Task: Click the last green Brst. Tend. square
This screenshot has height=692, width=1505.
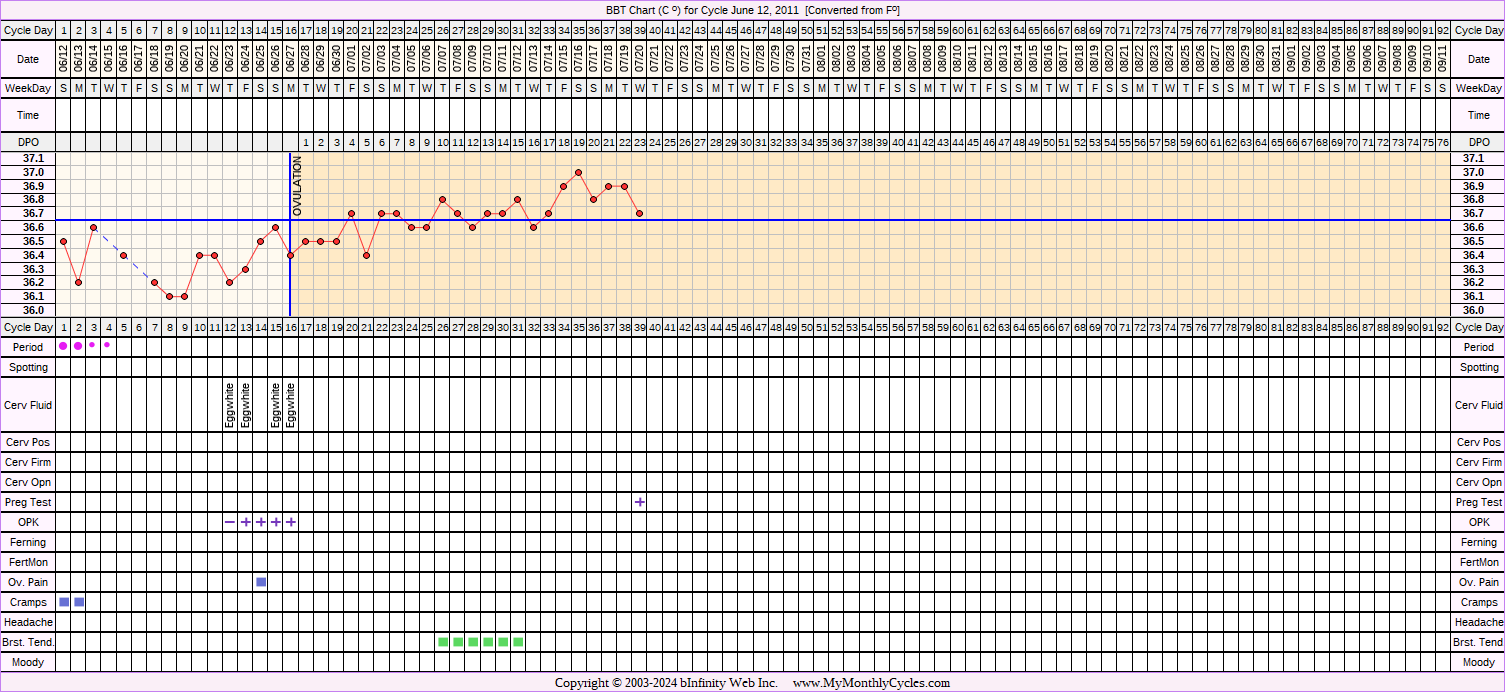Action: (518, 642)
